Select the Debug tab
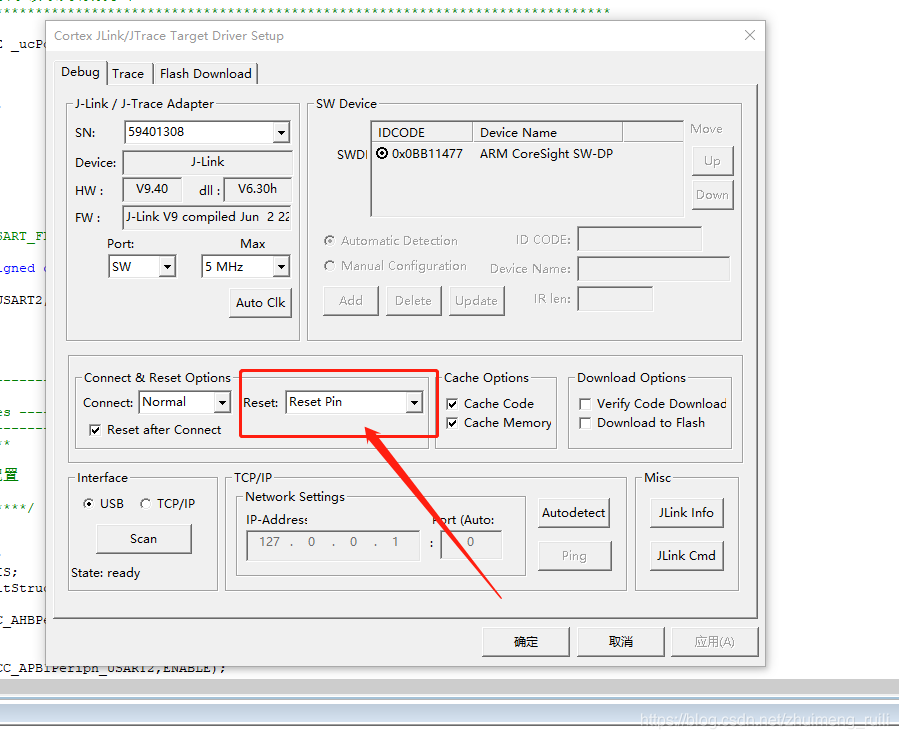The height and width of the screenshot is (739, 899). pos(80,72)
